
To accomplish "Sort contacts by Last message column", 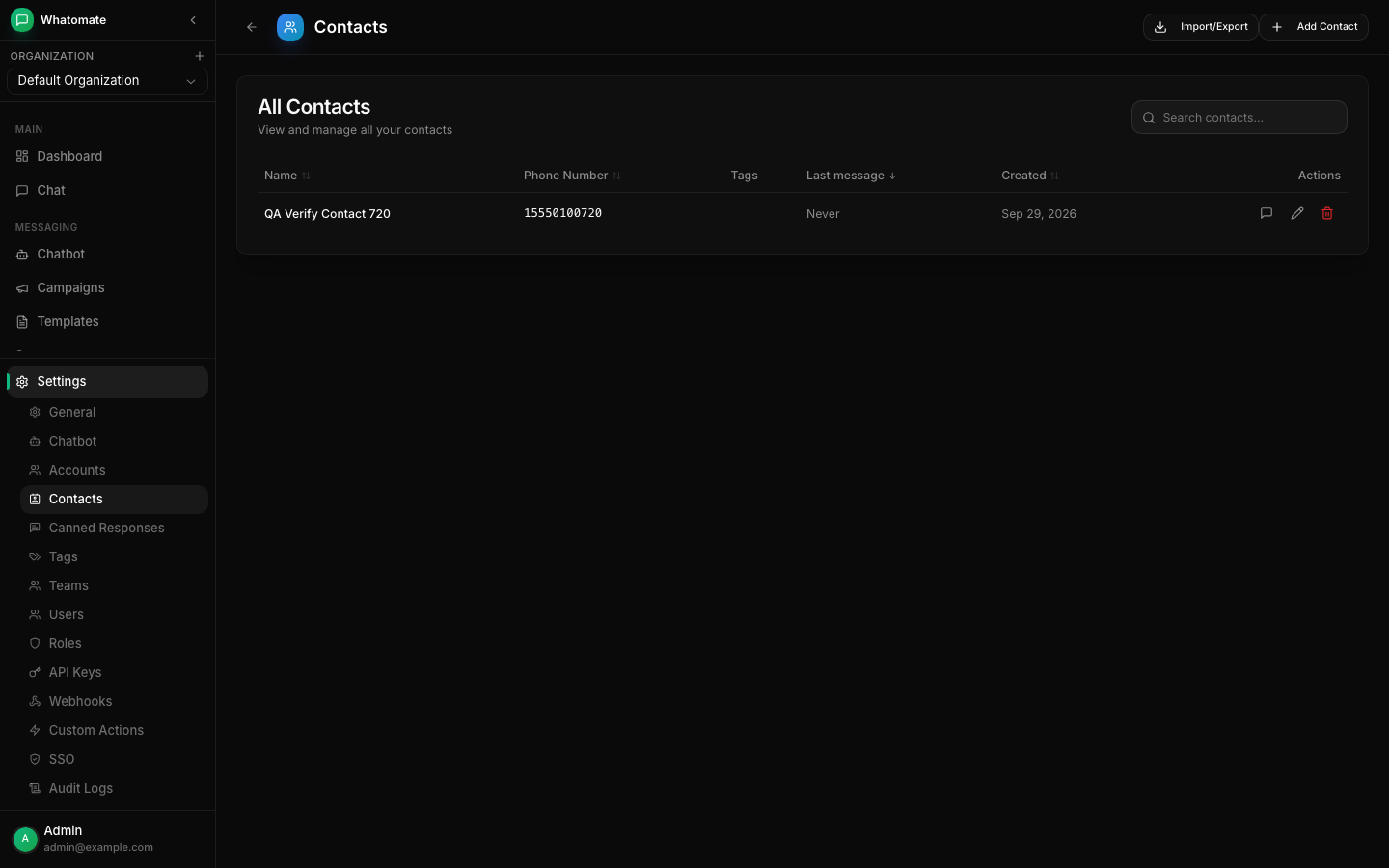I will (852, 176).
